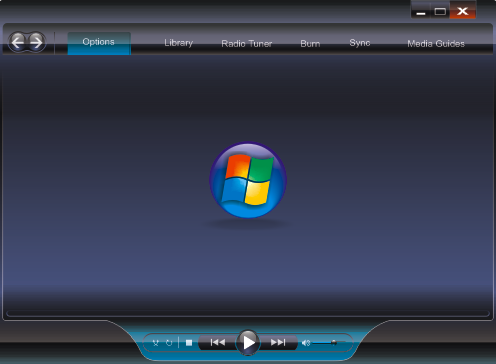Close the media player window
This screenshot has width=496, height=364.
point(463,11)
